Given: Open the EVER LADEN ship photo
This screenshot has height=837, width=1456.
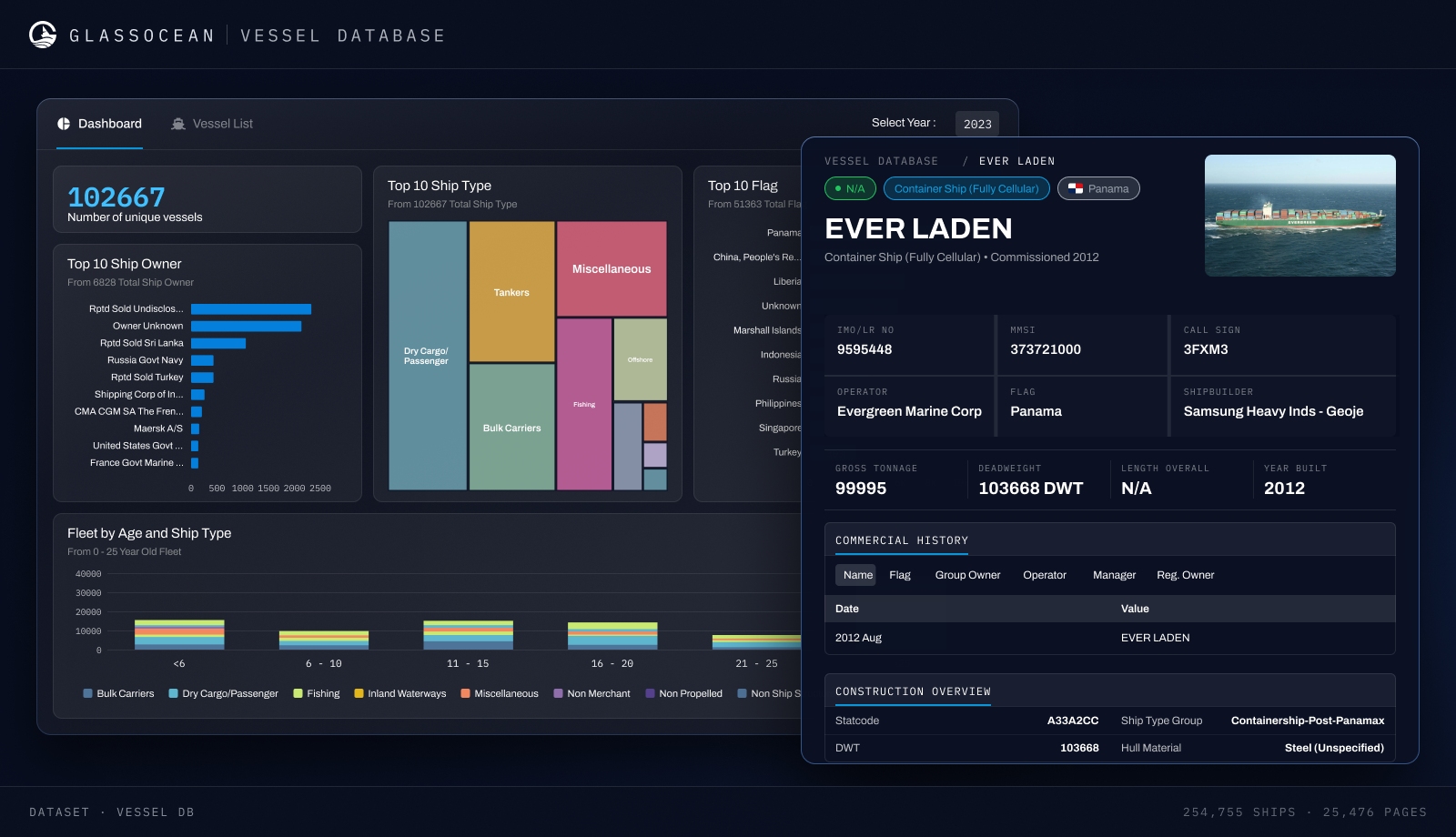Looking at the screenshot, I should pyautogui.click(x=1300, y=216).
